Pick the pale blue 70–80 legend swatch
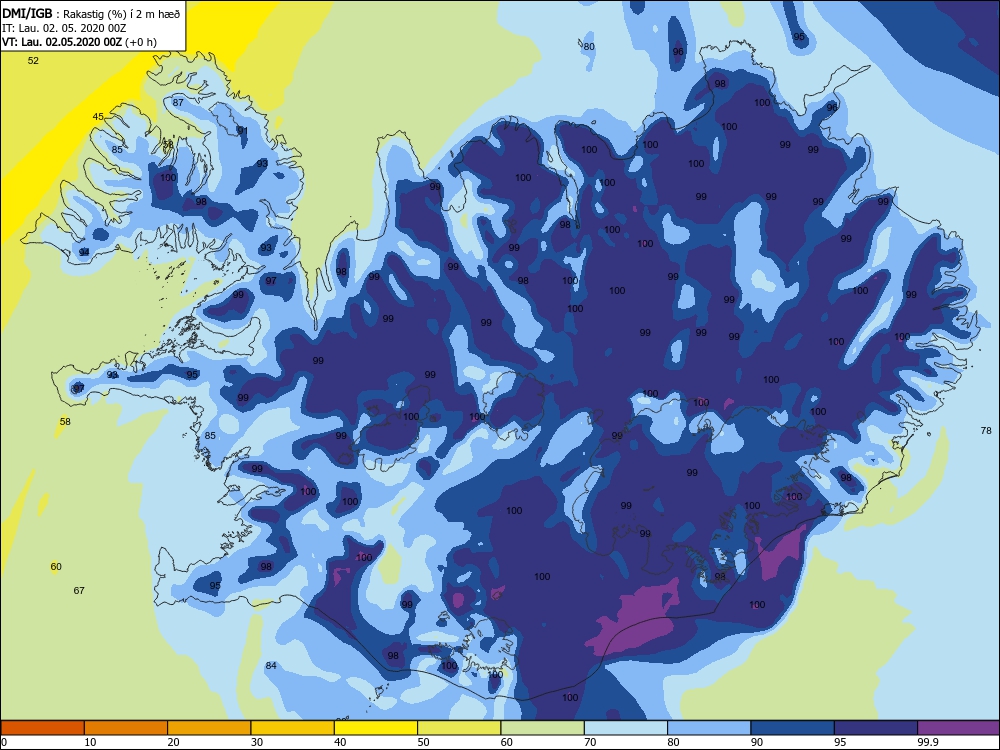The width and height of the screenshot is (1000, 750). pos(626,728)
